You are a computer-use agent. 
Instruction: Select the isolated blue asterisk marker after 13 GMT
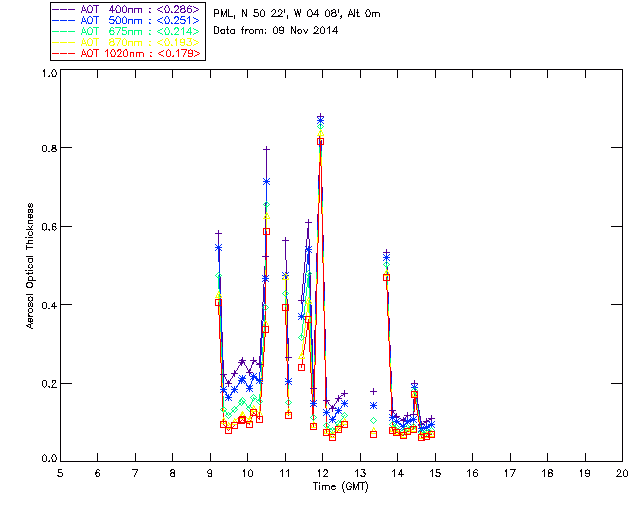pos(373,405)
